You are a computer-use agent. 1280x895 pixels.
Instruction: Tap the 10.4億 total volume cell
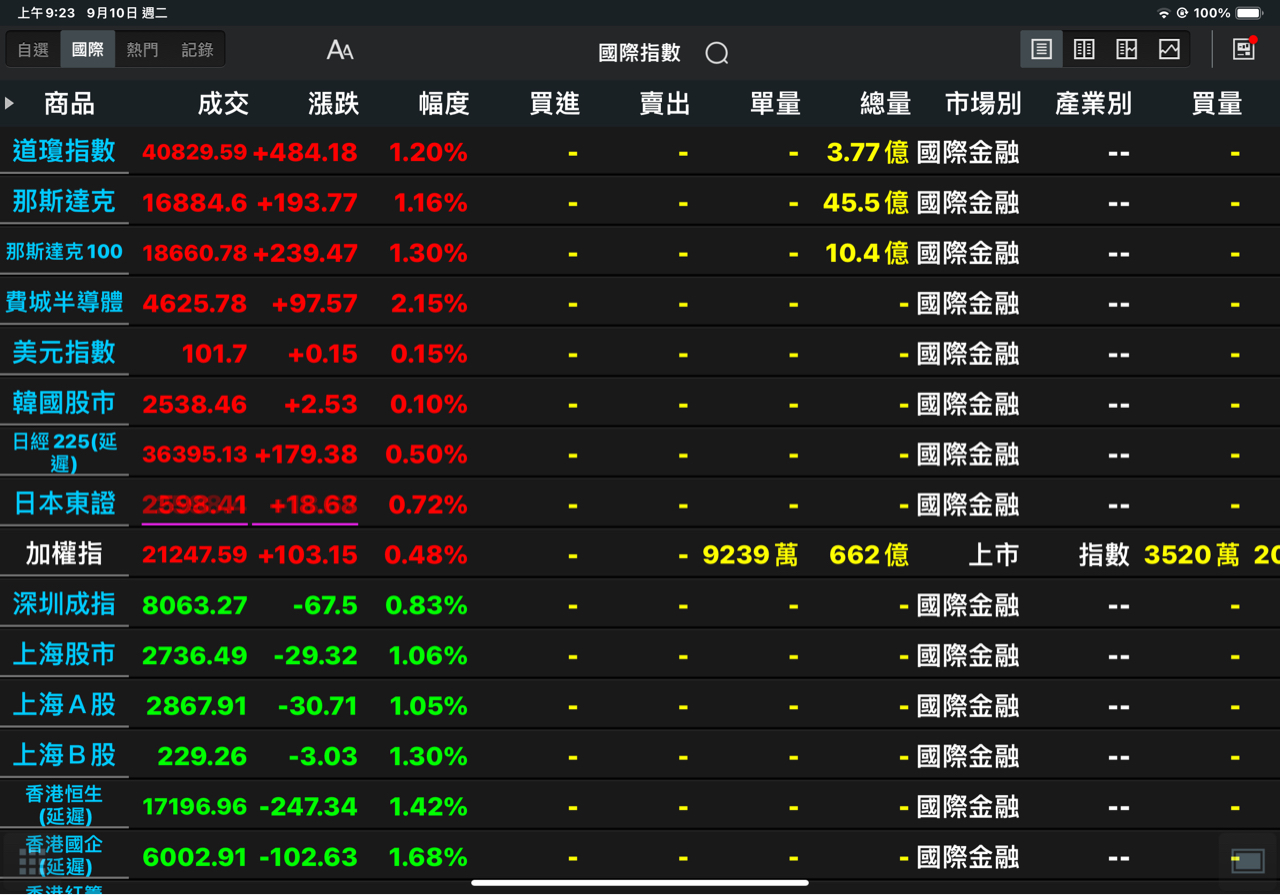click(x=867, y=253)
